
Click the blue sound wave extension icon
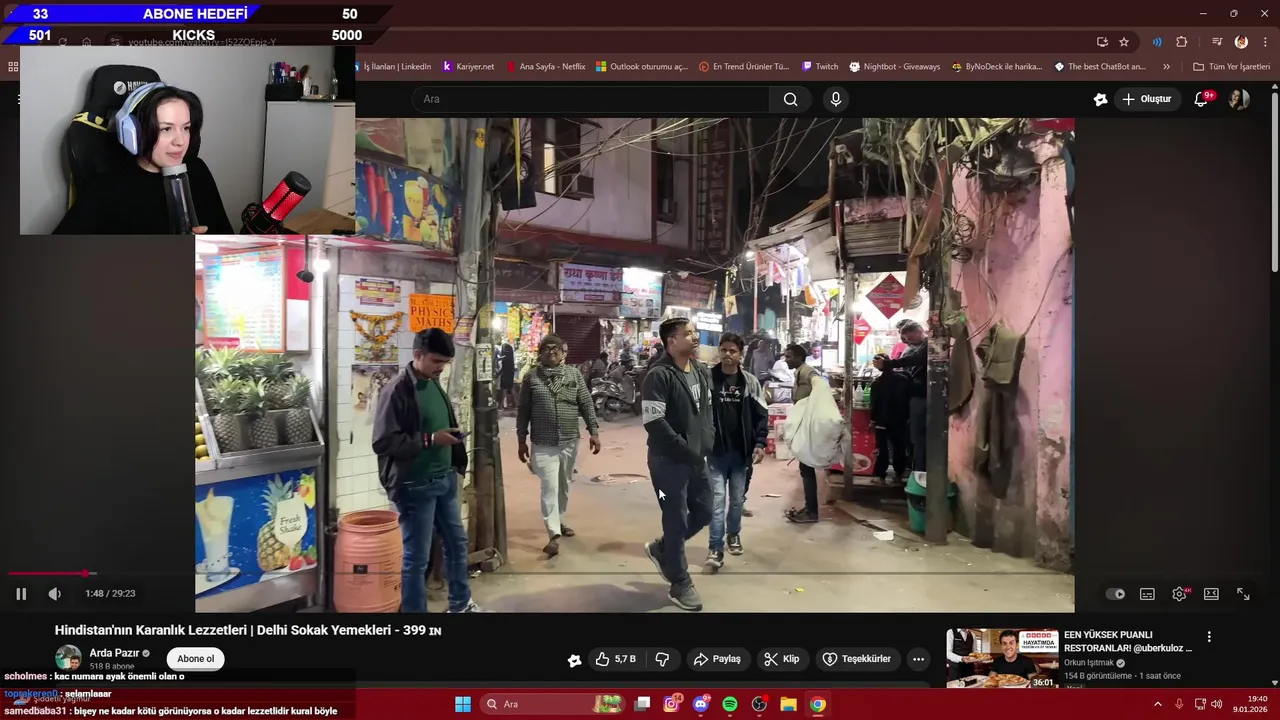point(1157,42)
